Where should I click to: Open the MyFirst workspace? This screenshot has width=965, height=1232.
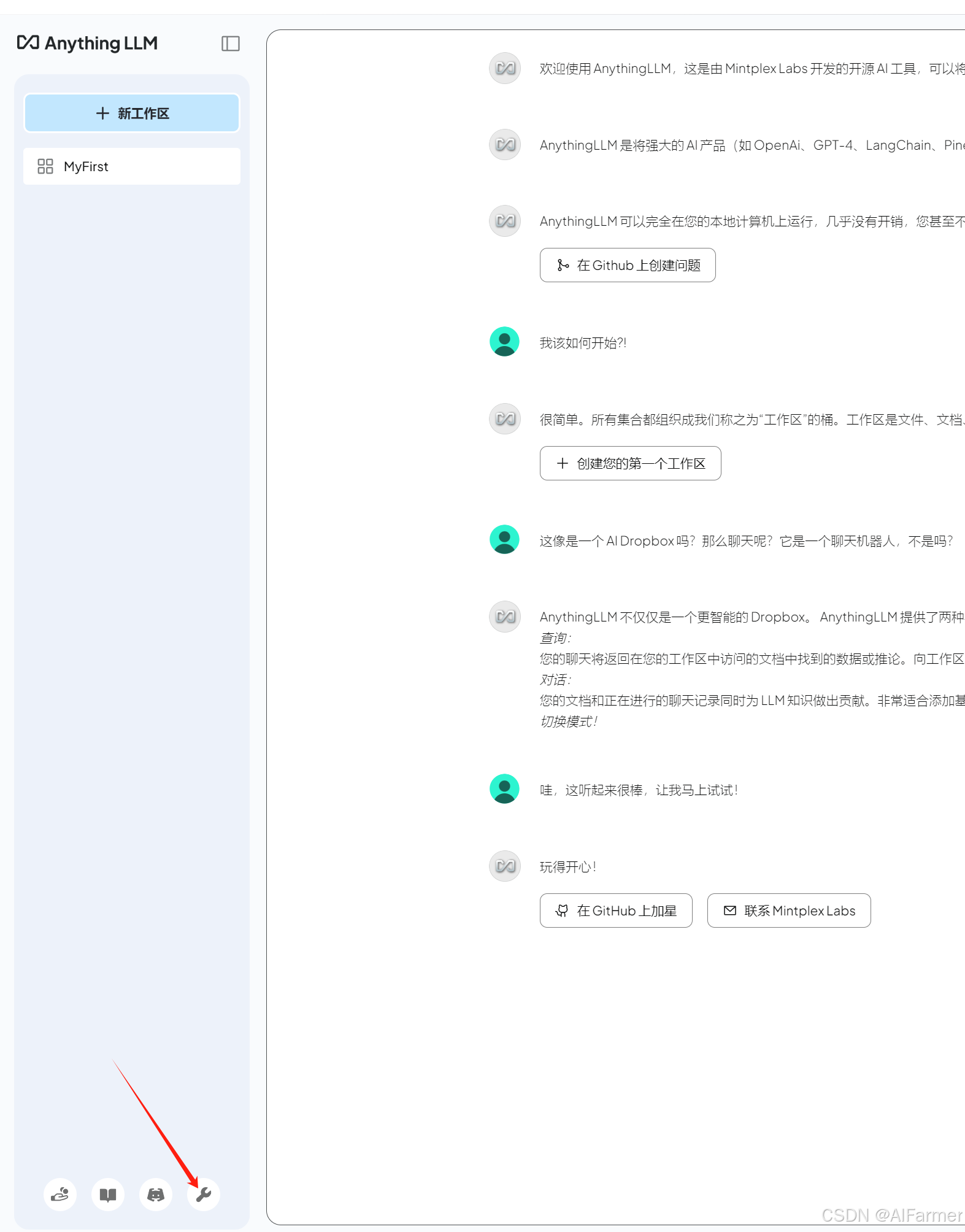[132, 166]
